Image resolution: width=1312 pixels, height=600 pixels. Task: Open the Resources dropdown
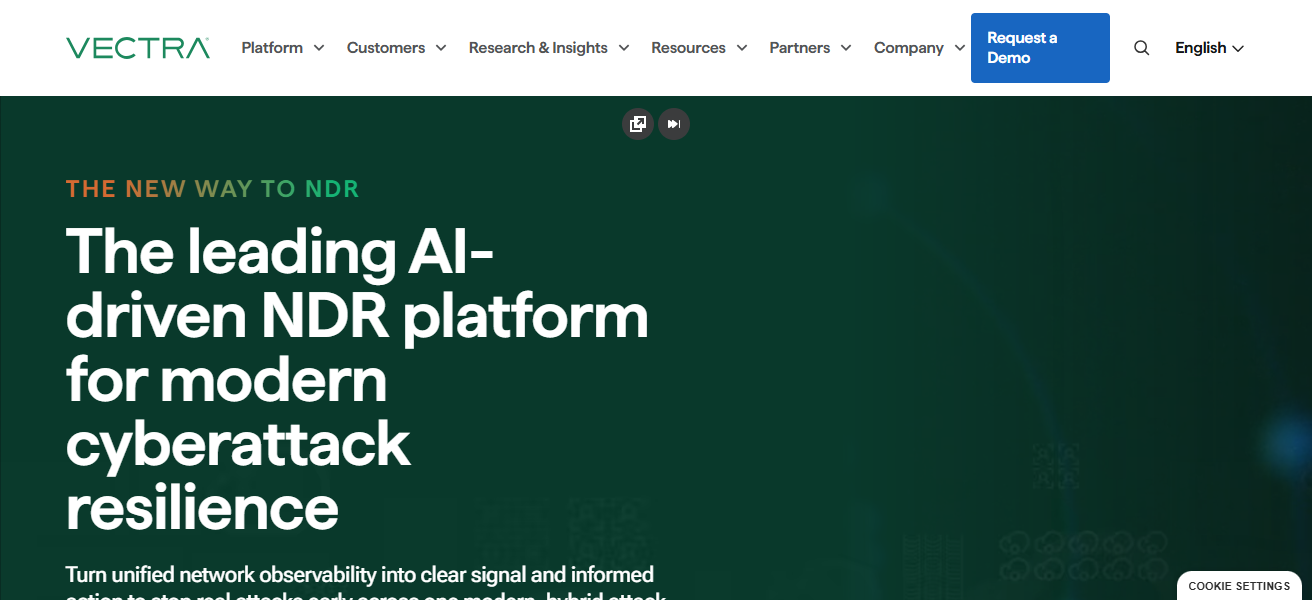pyautogui.click(x=689, y=47)
